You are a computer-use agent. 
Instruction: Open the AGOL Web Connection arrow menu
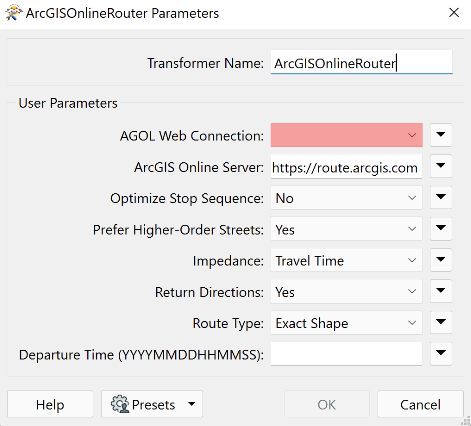pyautogui.click(x=441, y=135)
